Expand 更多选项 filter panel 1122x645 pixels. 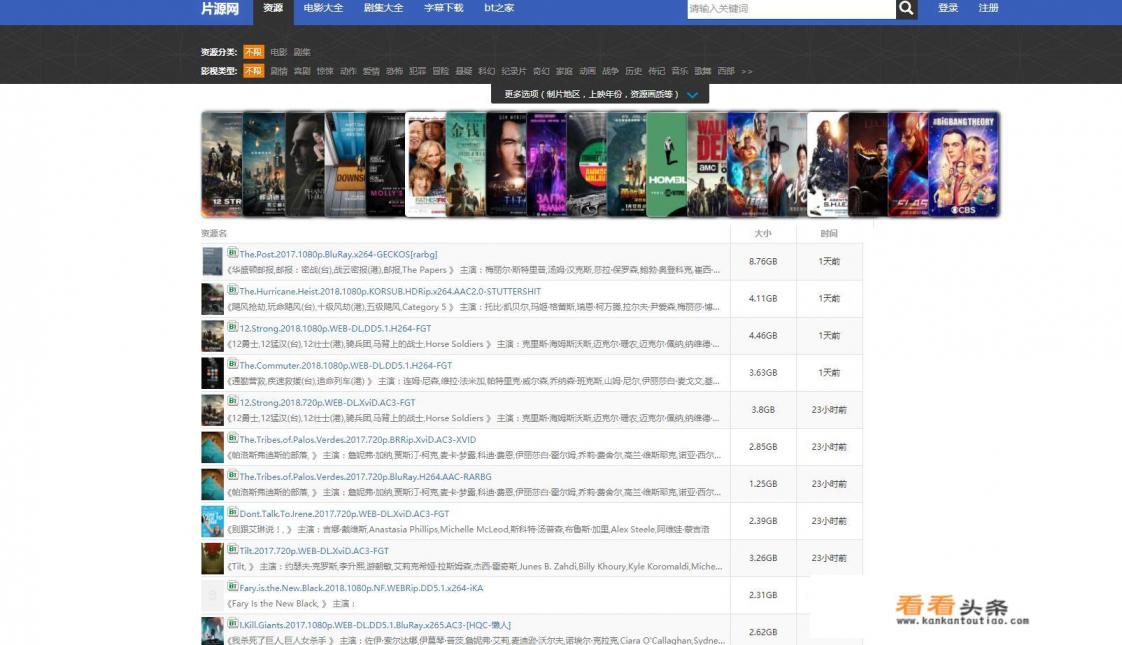pos(600,94)
